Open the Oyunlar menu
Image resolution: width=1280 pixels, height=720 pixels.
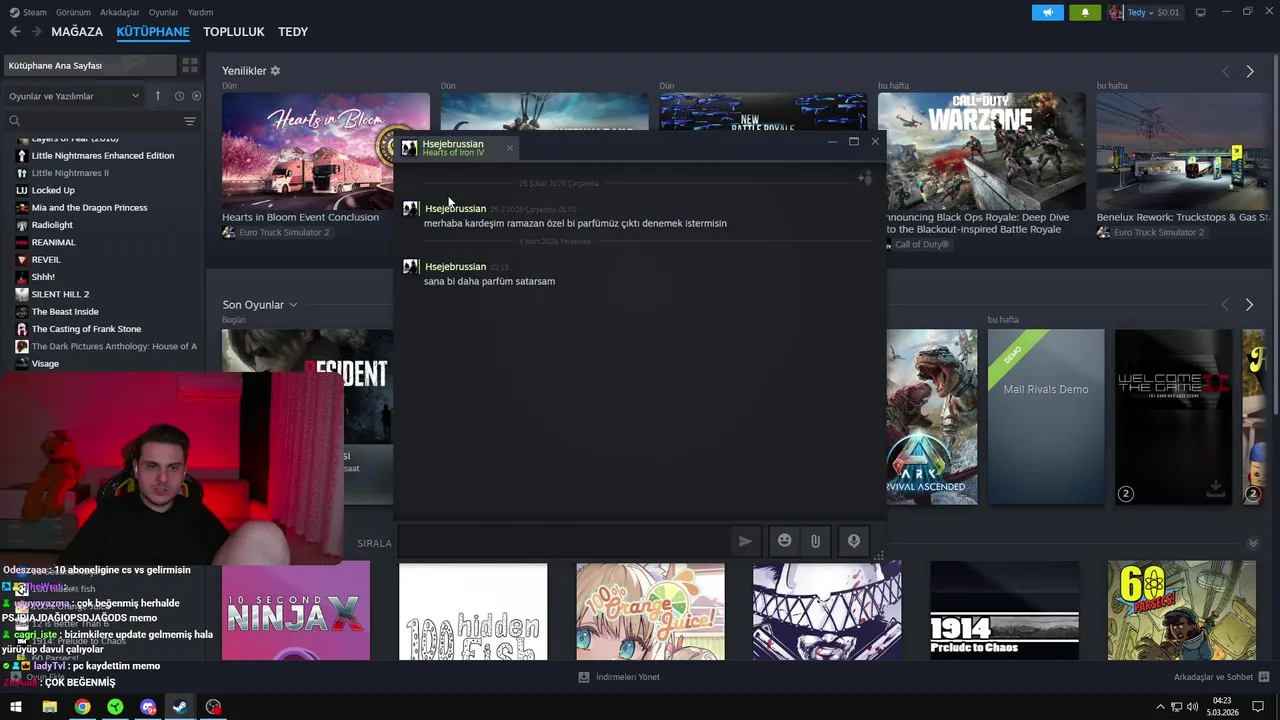coord(163,12)
